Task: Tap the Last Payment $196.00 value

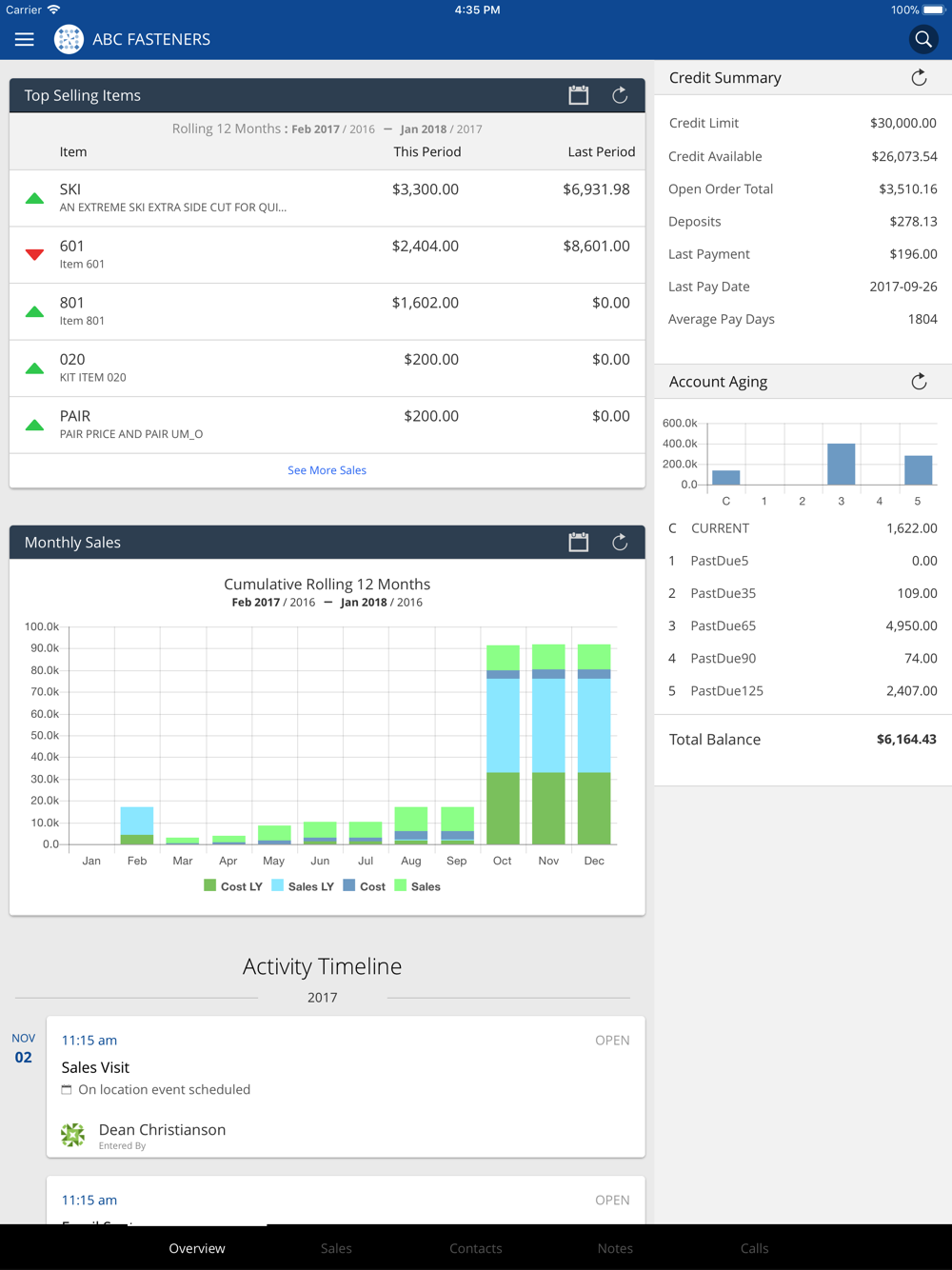Action: [913, 254]
